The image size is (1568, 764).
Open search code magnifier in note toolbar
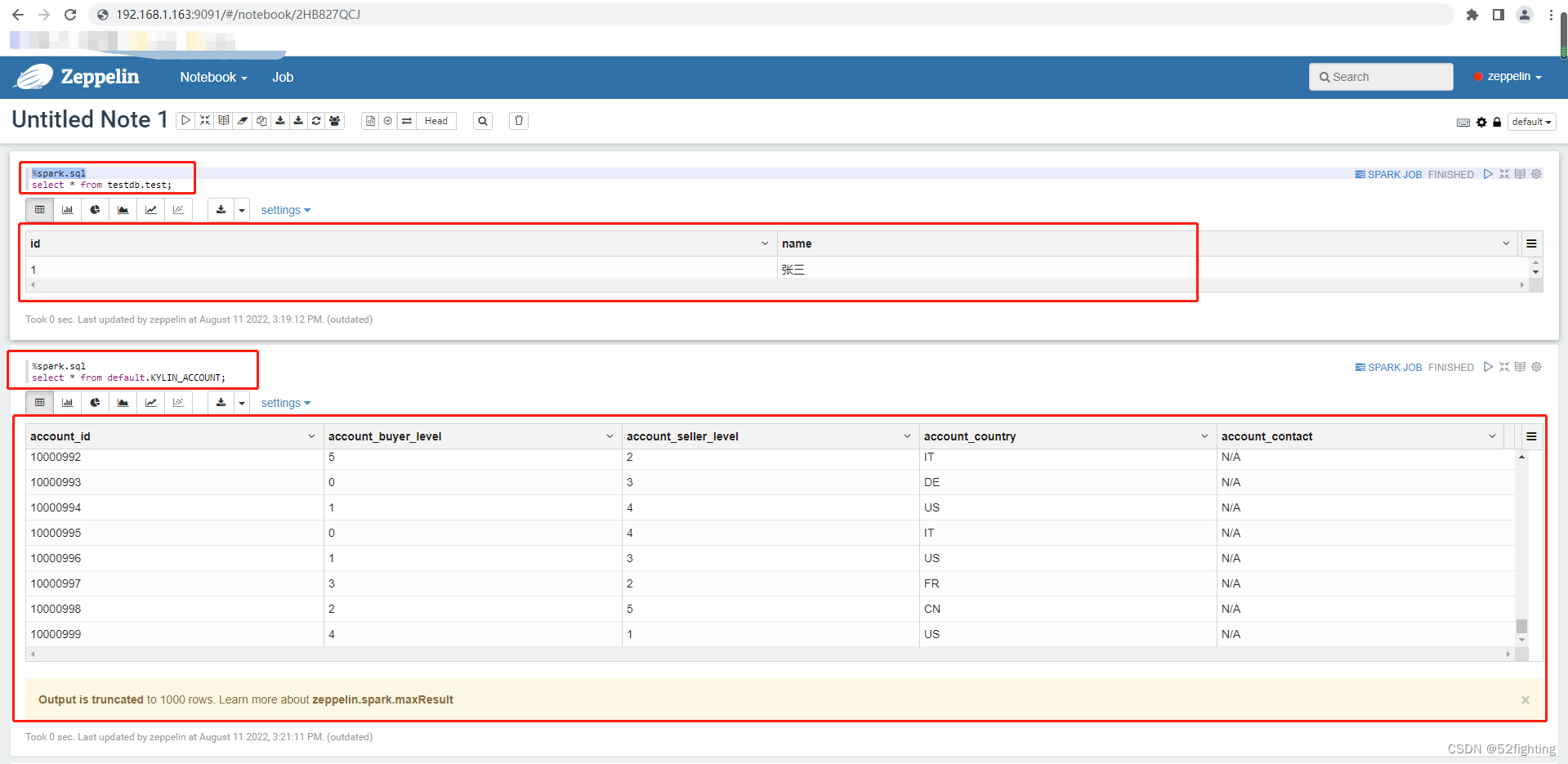pos(483,121)
